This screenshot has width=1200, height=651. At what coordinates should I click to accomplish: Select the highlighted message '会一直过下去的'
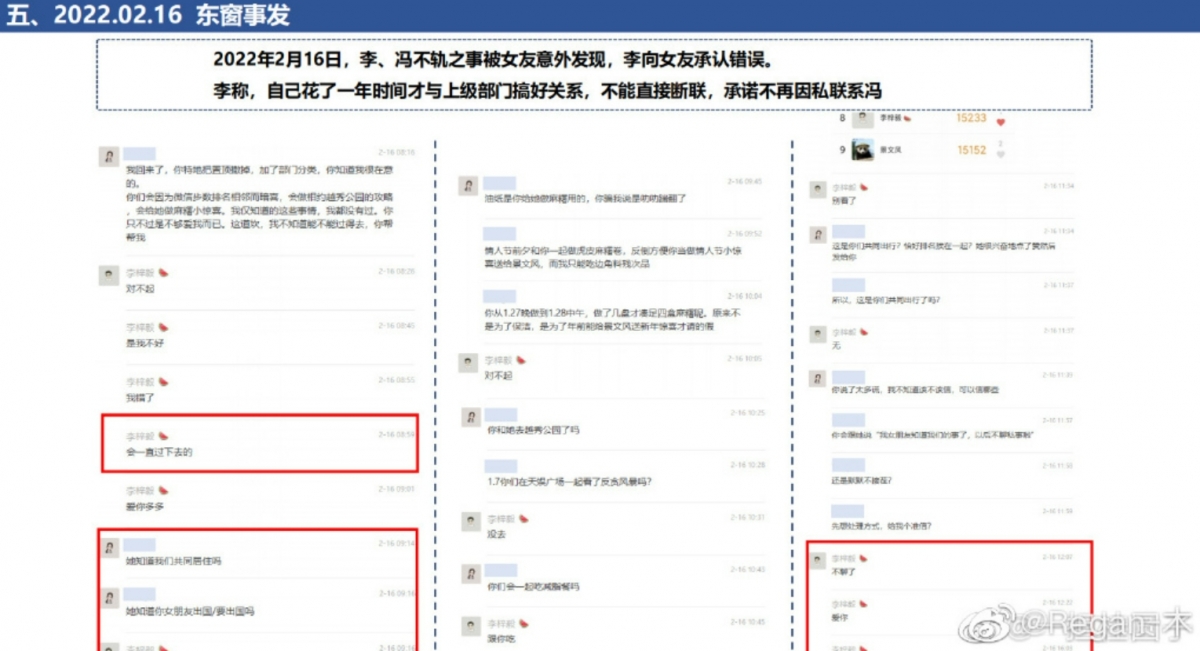pos(159,452)
